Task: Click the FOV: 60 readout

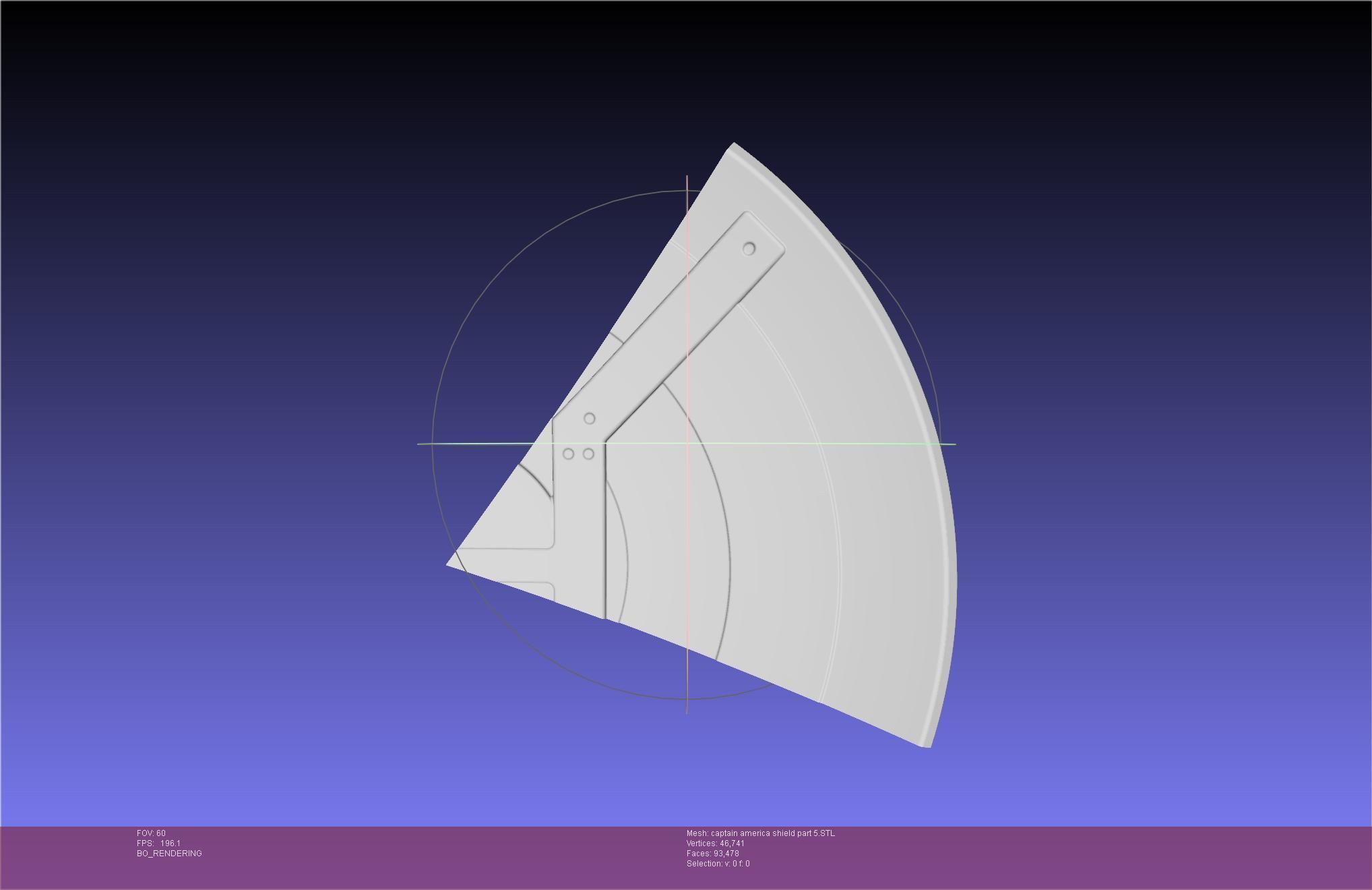Action: [x=151, y=833]
